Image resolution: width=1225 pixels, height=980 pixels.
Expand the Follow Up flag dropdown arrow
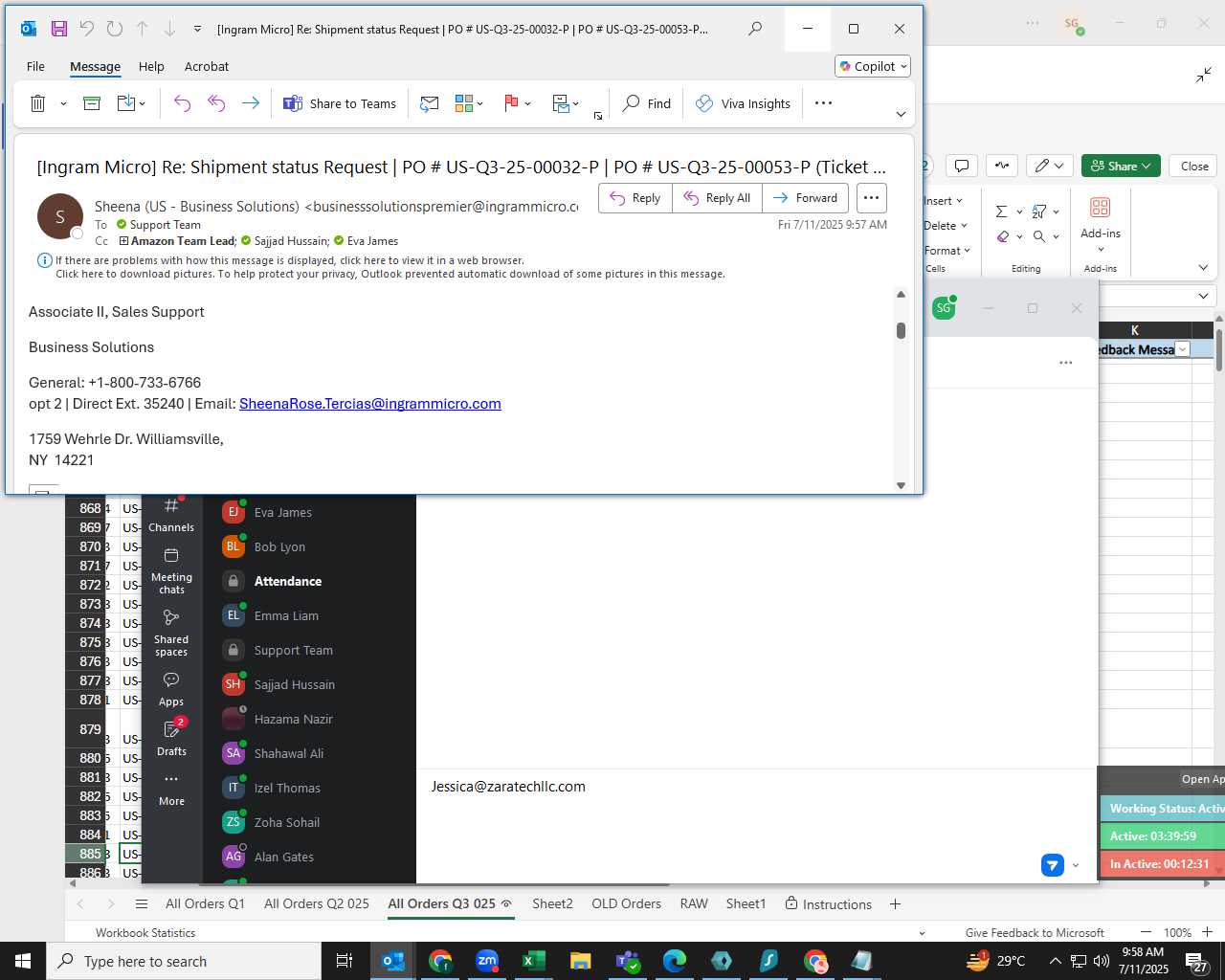tap(528, 103)
